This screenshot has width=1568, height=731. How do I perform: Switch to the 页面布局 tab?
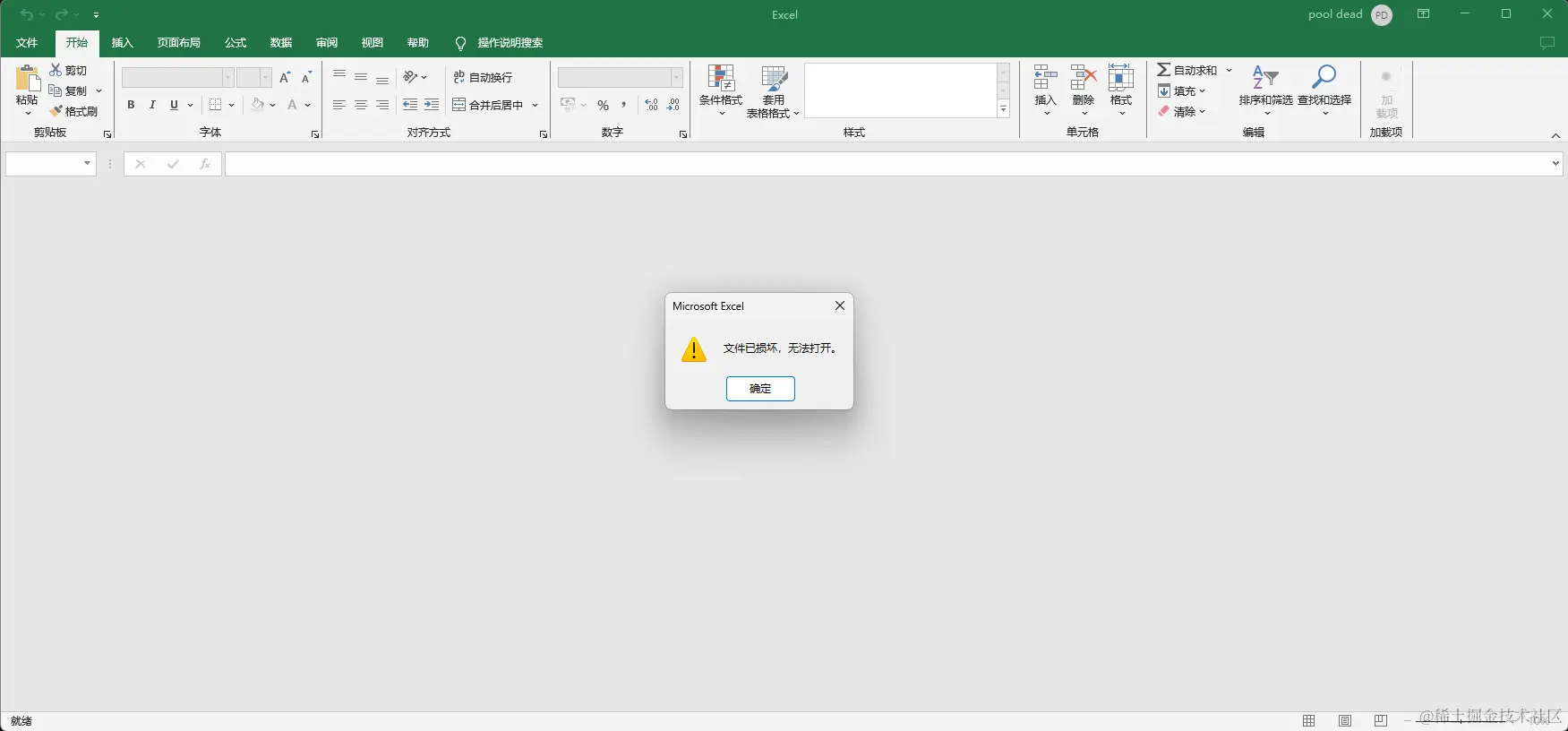[x=179, y=43]
